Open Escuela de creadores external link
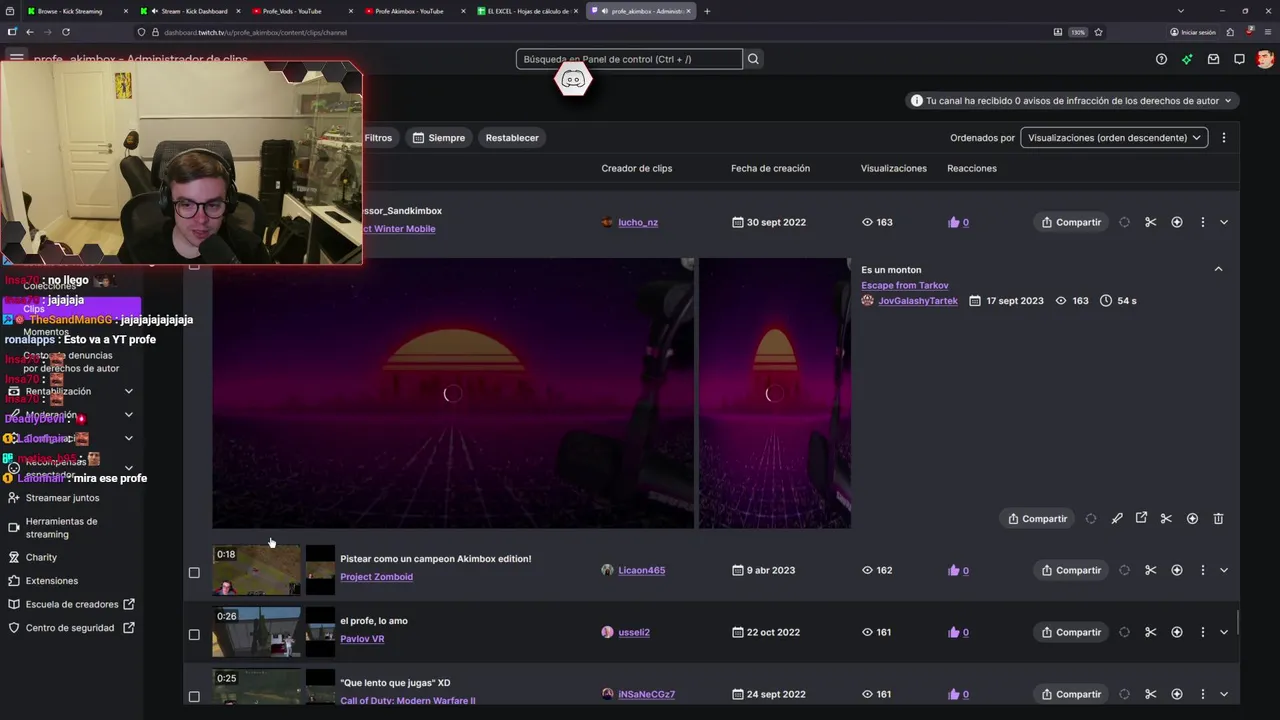The height and width of the screenshot is (720, 1280). point(71,604)
